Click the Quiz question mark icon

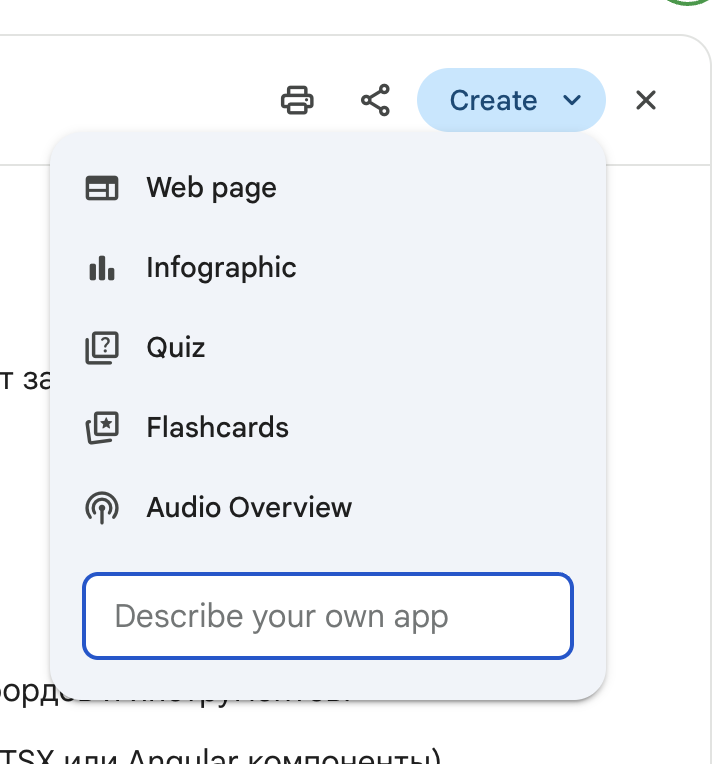tap(102, 348)
